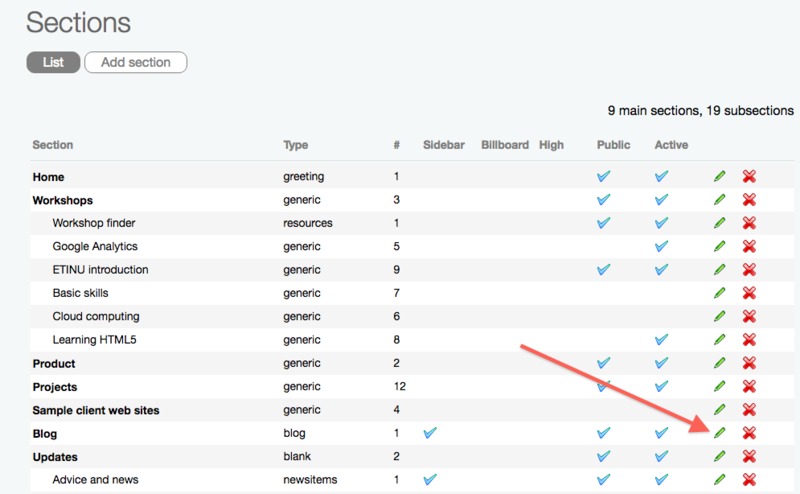Open the Workshop finder subsection
The height and width of the screenshot is (494, 800).
94,223
